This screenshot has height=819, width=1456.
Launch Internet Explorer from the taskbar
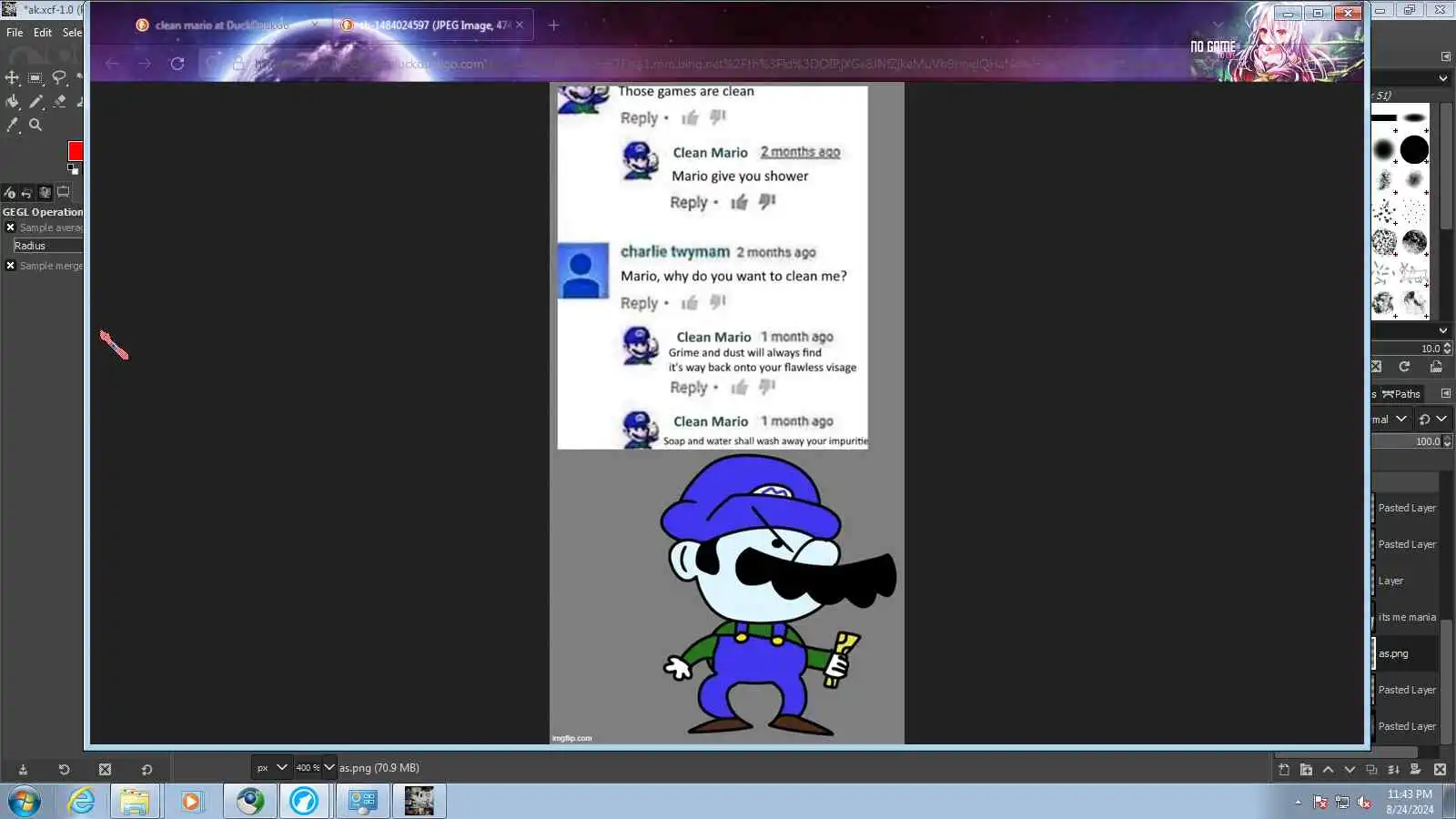81,802
